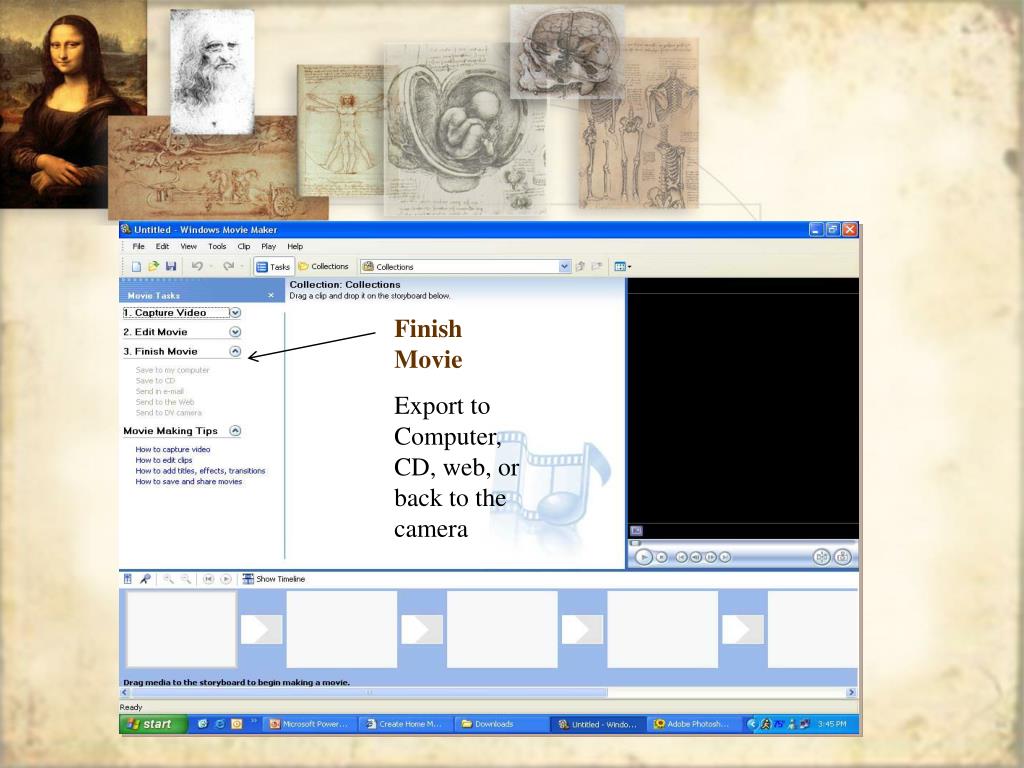Click the New Collection Folder icon

[596, 266]
